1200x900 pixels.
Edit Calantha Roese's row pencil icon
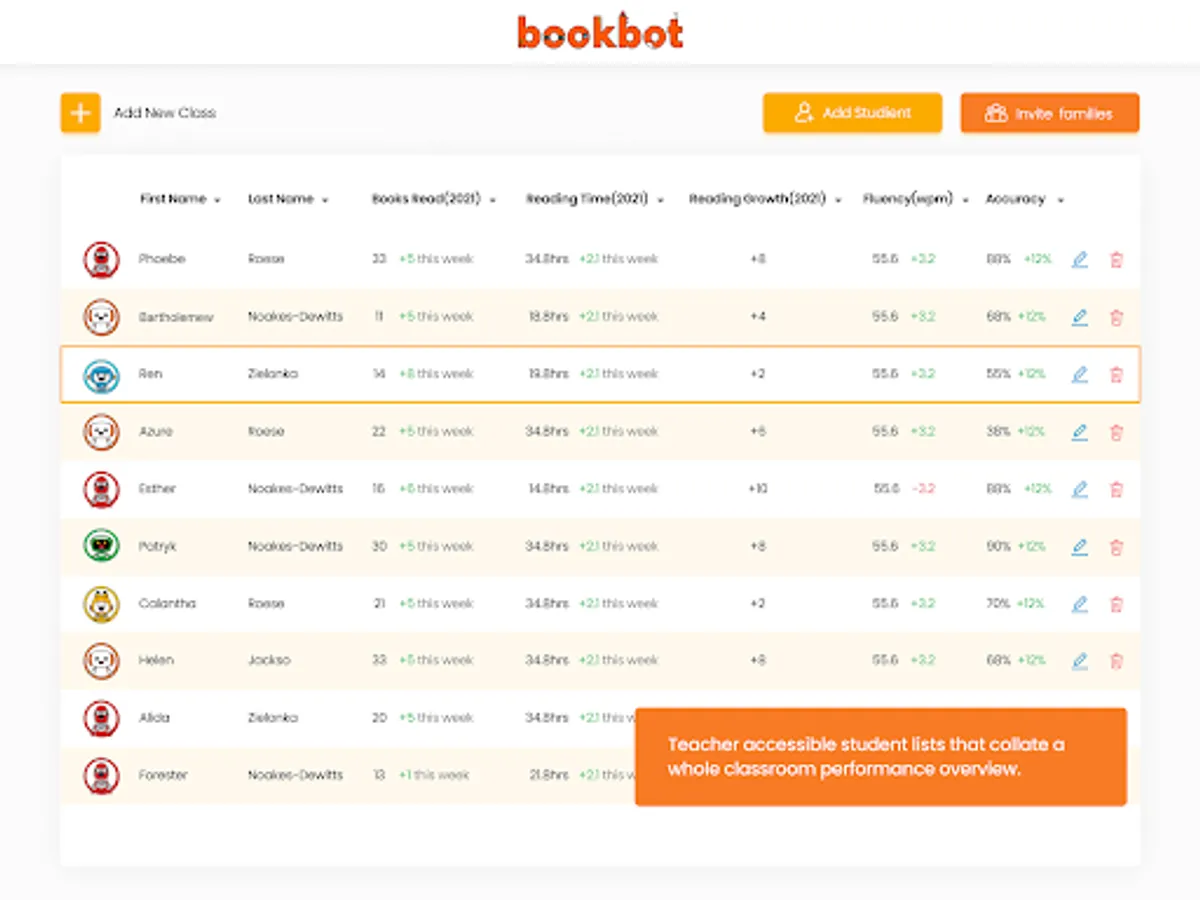point(1079,605)
